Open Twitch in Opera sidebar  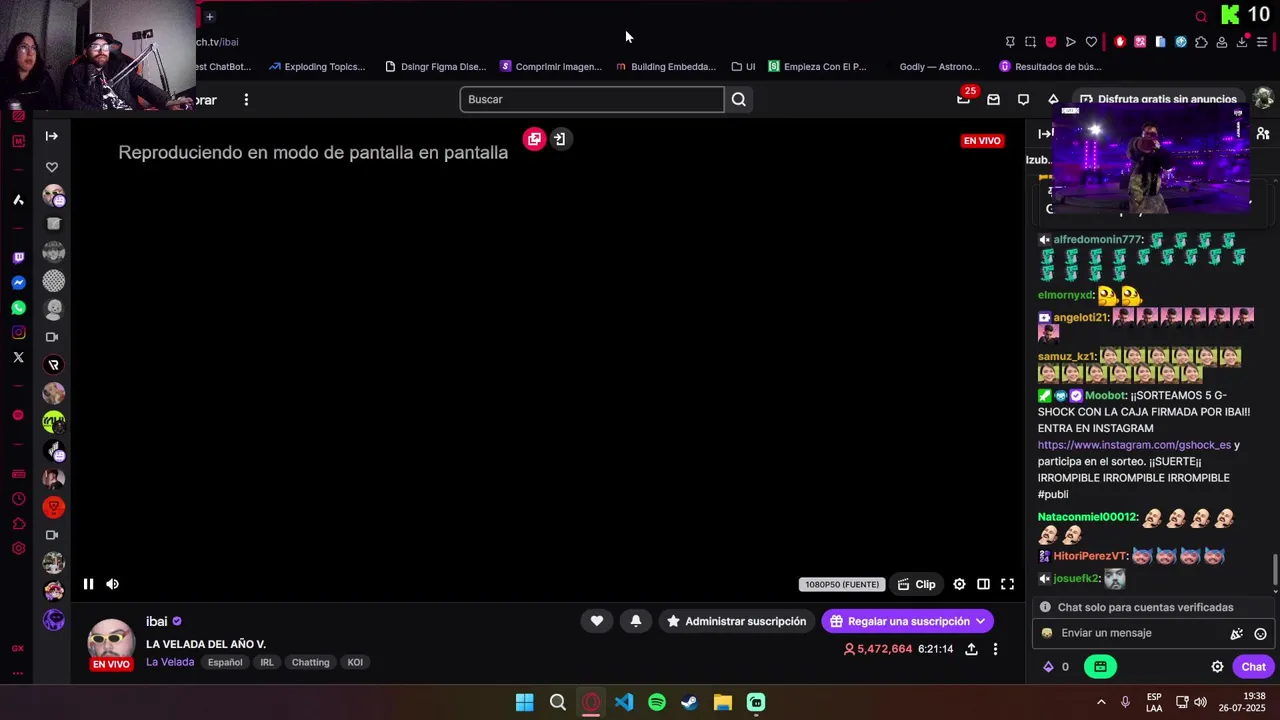tap(18, 257)
